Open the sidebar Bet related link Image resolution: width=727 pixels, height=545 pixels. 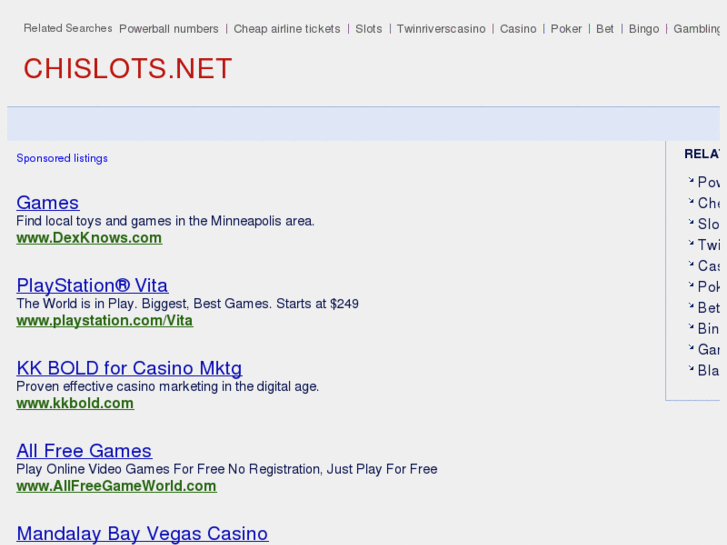(708, 308)
